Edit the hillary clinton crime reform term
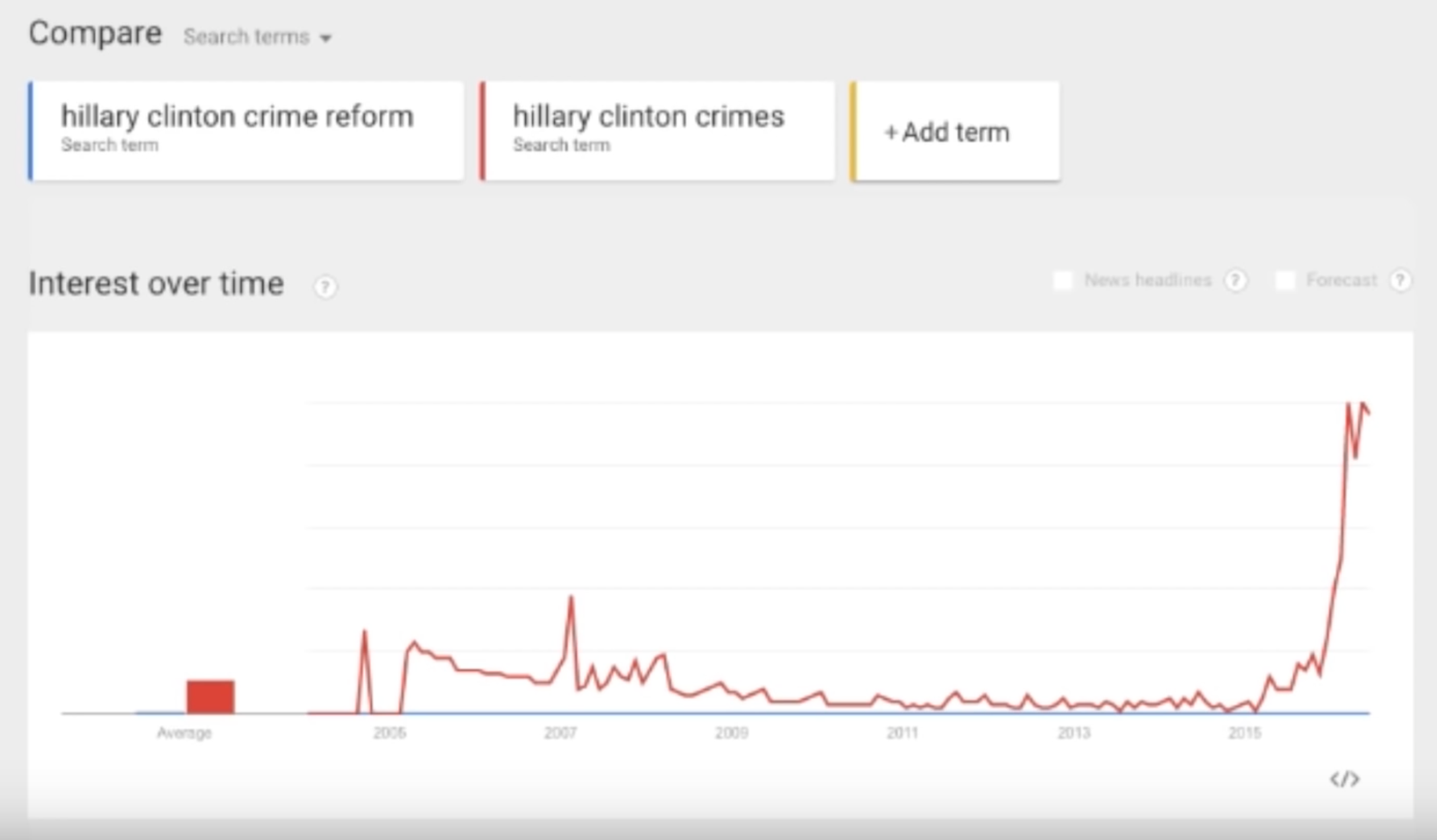This screenshot has height=840, width=1437. click(x=246, y=131)
